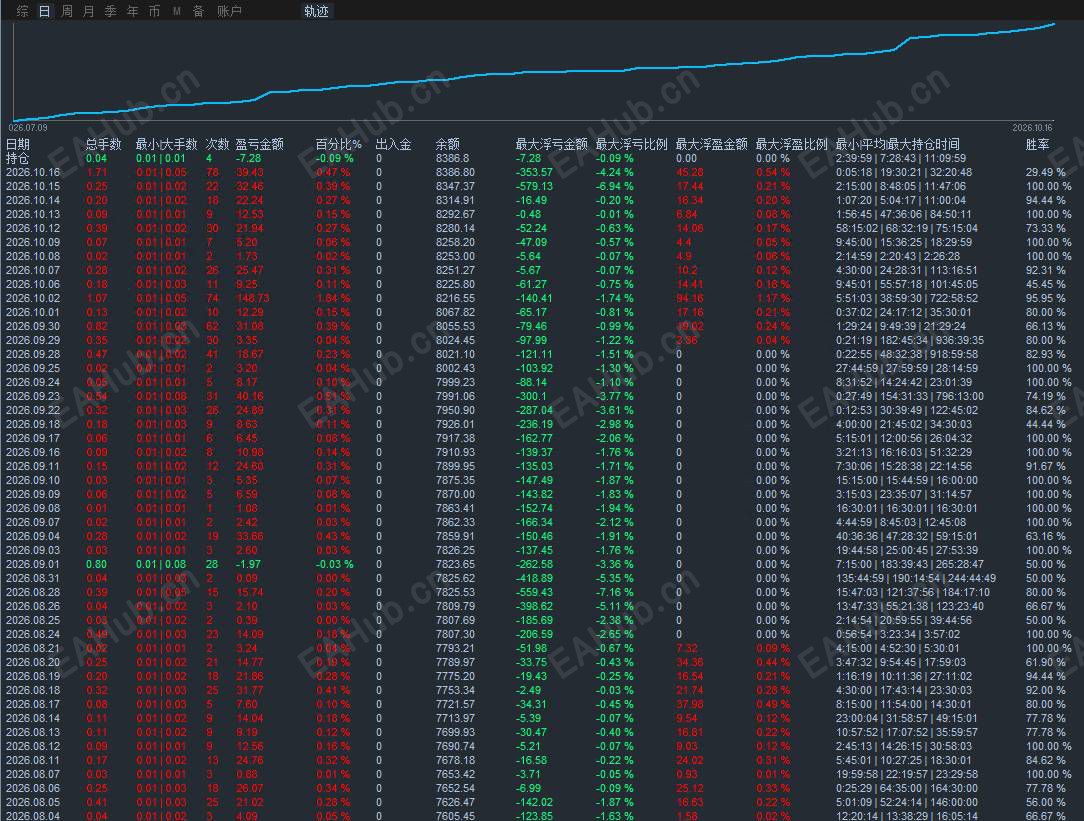
Task: Click the 总手数 column header
Action: (104, 144)
